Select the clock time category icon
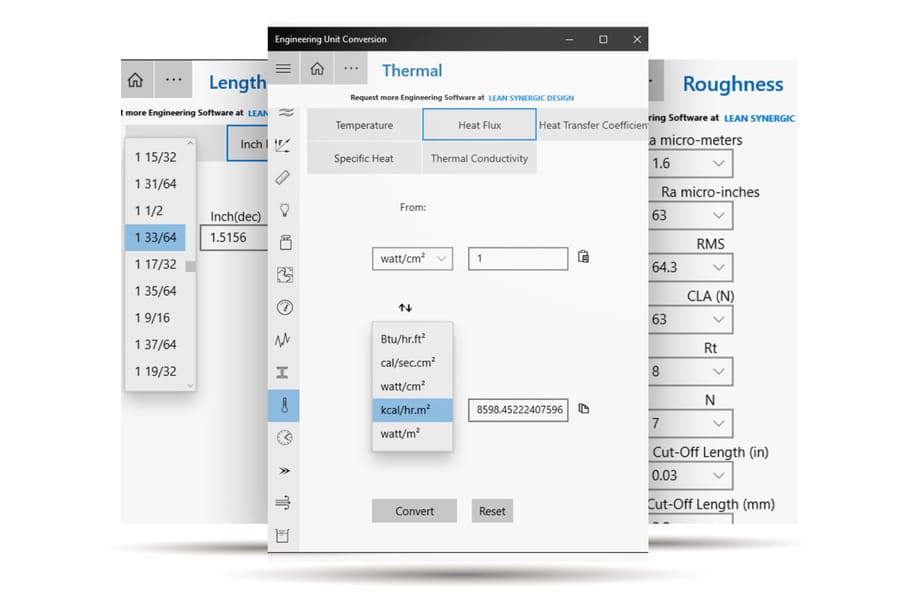Screen dimensions: 900x600 [x=284, y=438]
